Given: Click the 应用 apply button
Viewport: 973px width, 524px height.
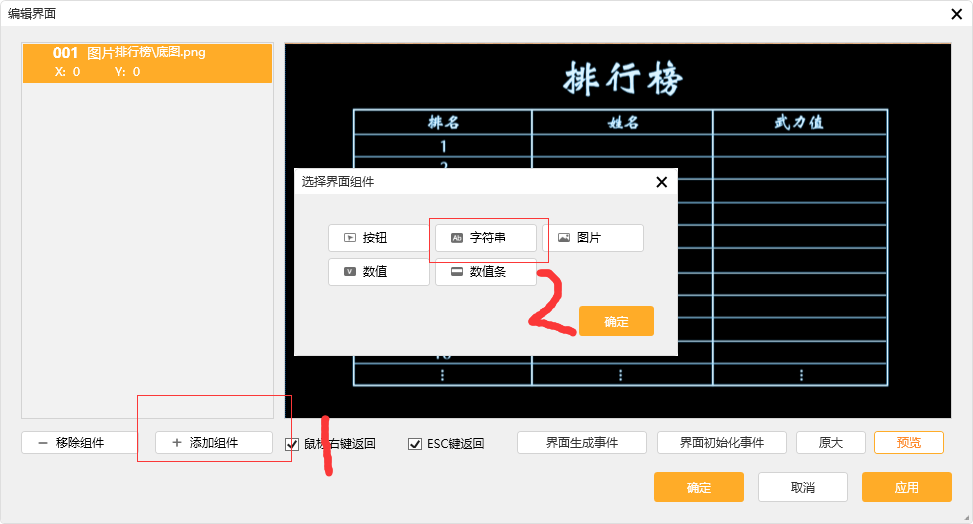Looking at the screenshot, I should coord(906,487).
